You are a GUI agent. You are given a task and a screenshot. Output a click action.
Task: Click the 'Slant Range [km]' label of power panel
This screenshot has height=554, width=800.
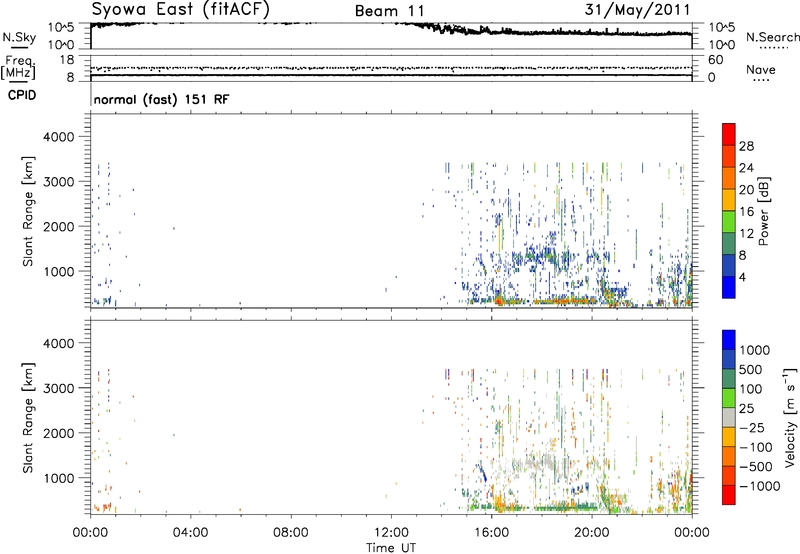click(28, 212)
